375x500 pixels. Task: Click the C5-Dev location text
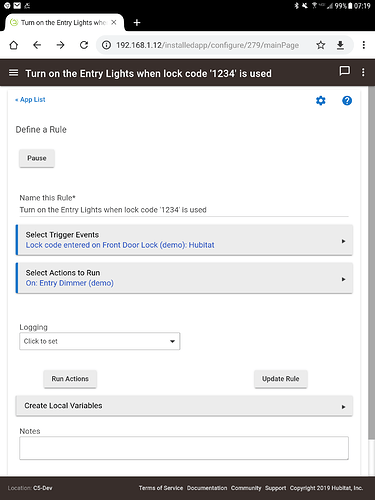(x=43, y=488)
